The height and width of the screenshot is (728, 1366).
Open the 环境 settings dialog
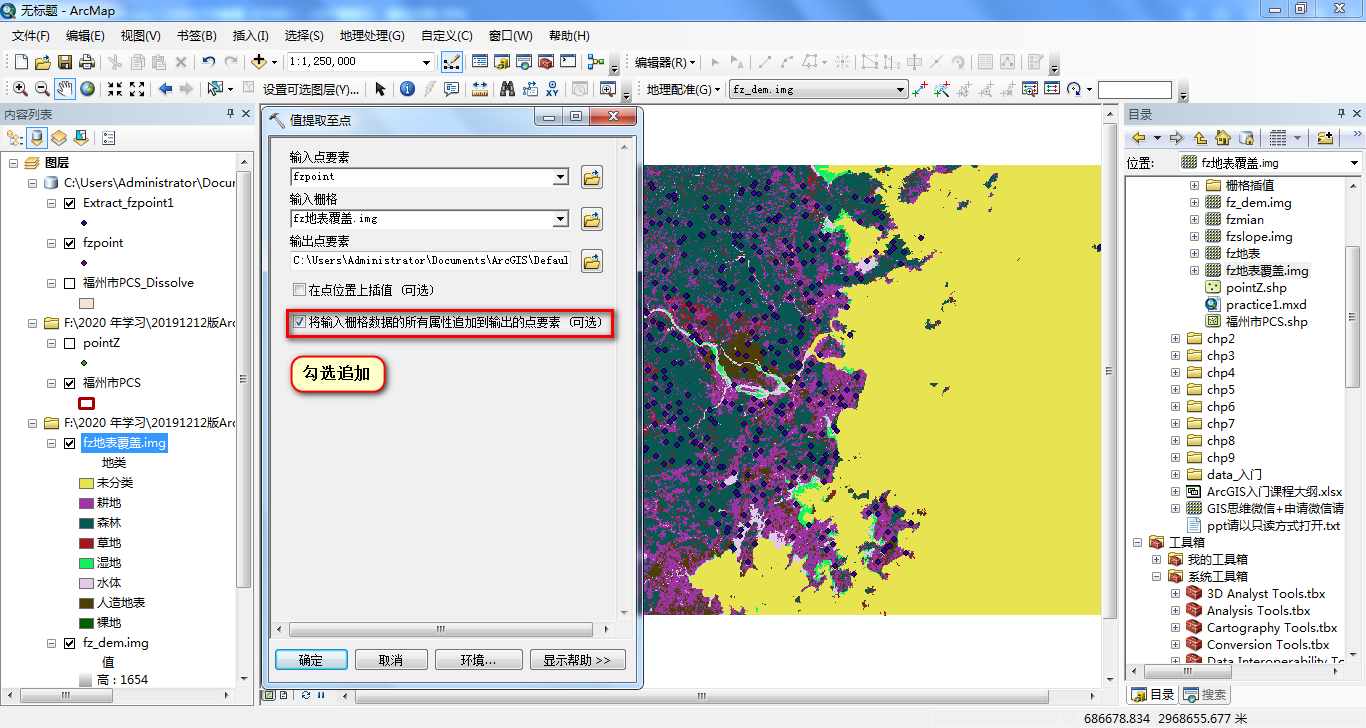(x=478, y=659)
